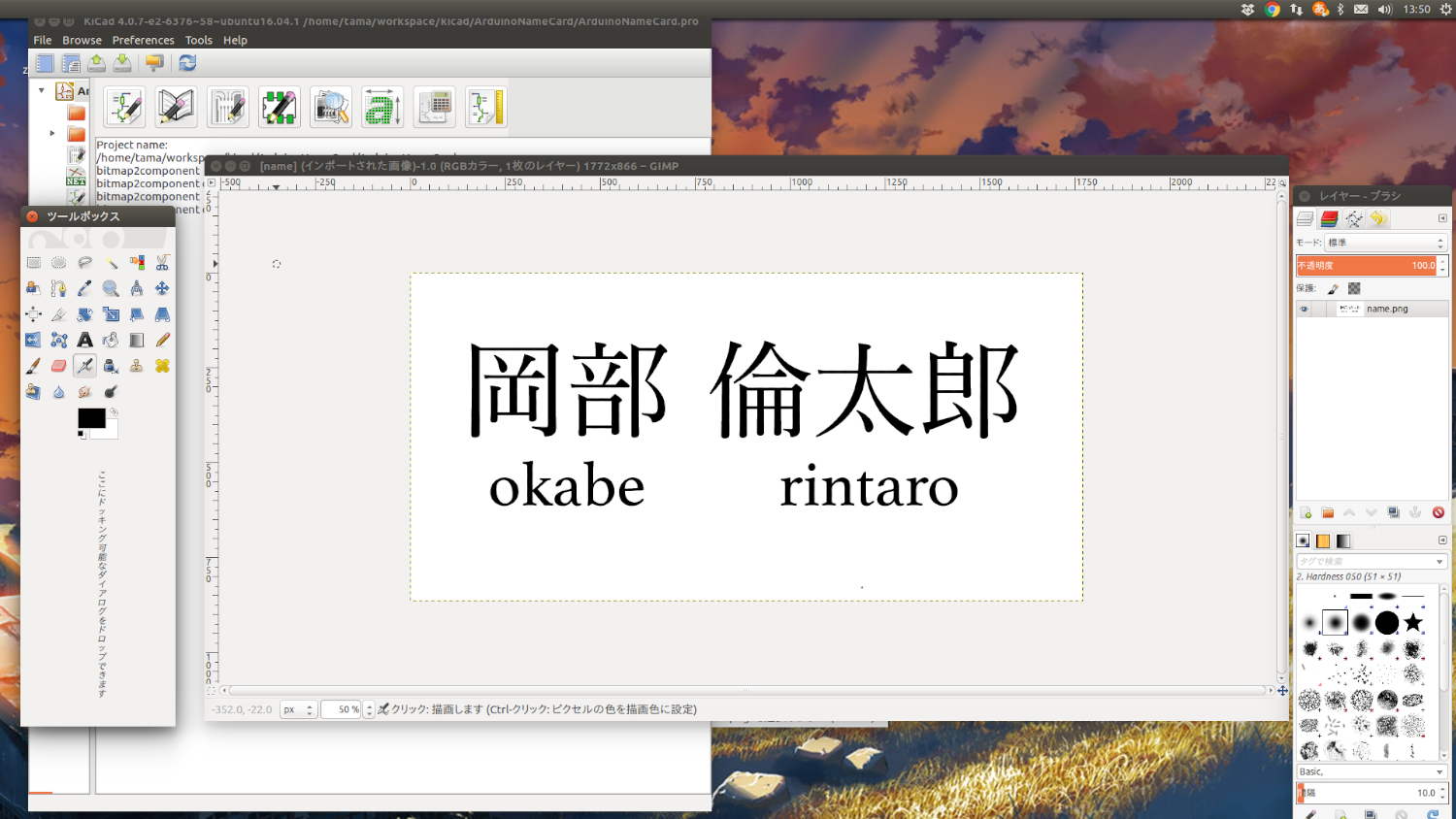Open the px unit dropdown in GIMP statusbar

click(298, 709)
